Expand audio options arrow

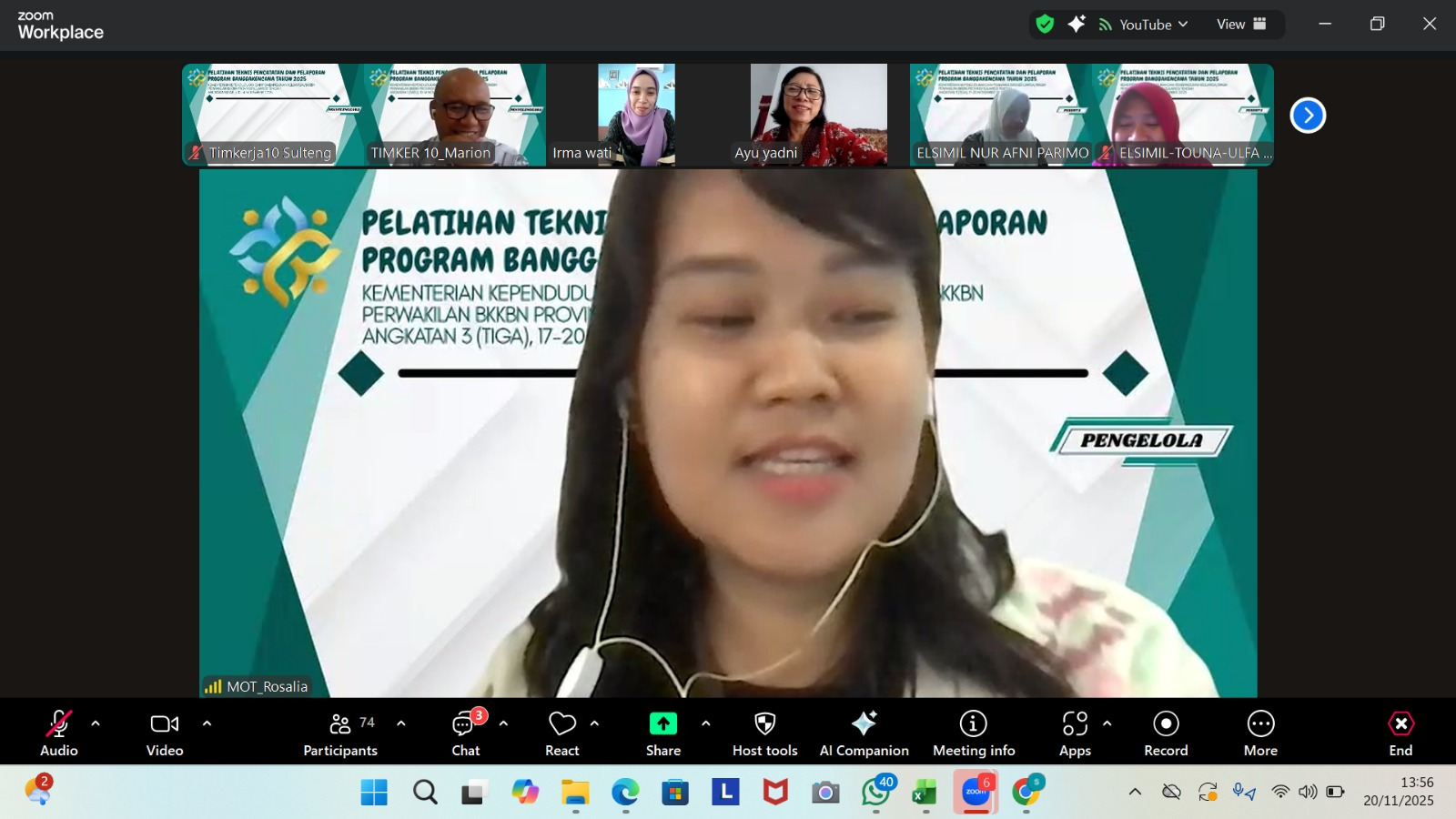(x=96, y=723)
